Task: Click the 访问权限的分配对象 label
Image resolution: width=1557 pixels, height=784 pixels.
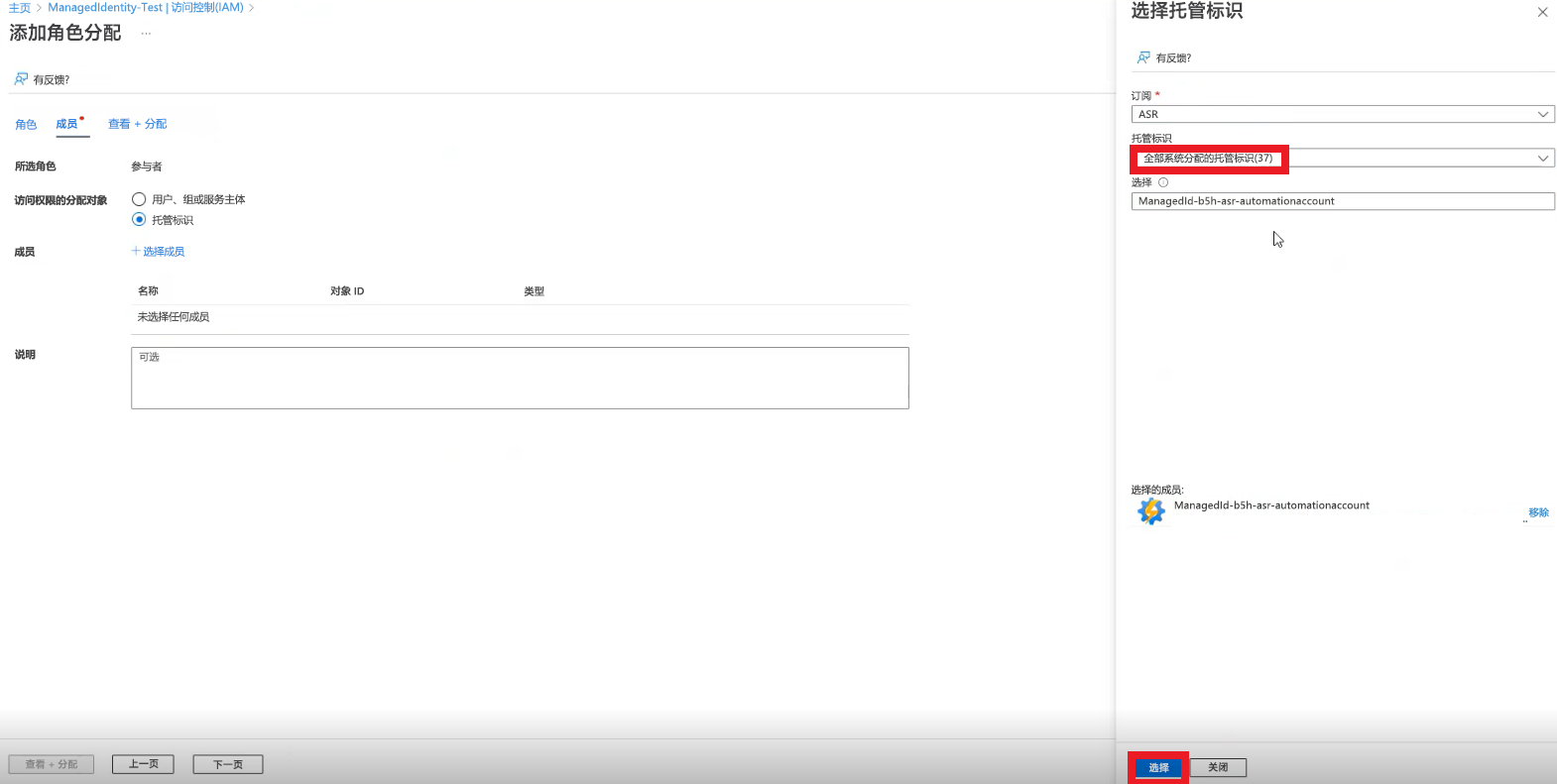Action: tap(60, 200)
